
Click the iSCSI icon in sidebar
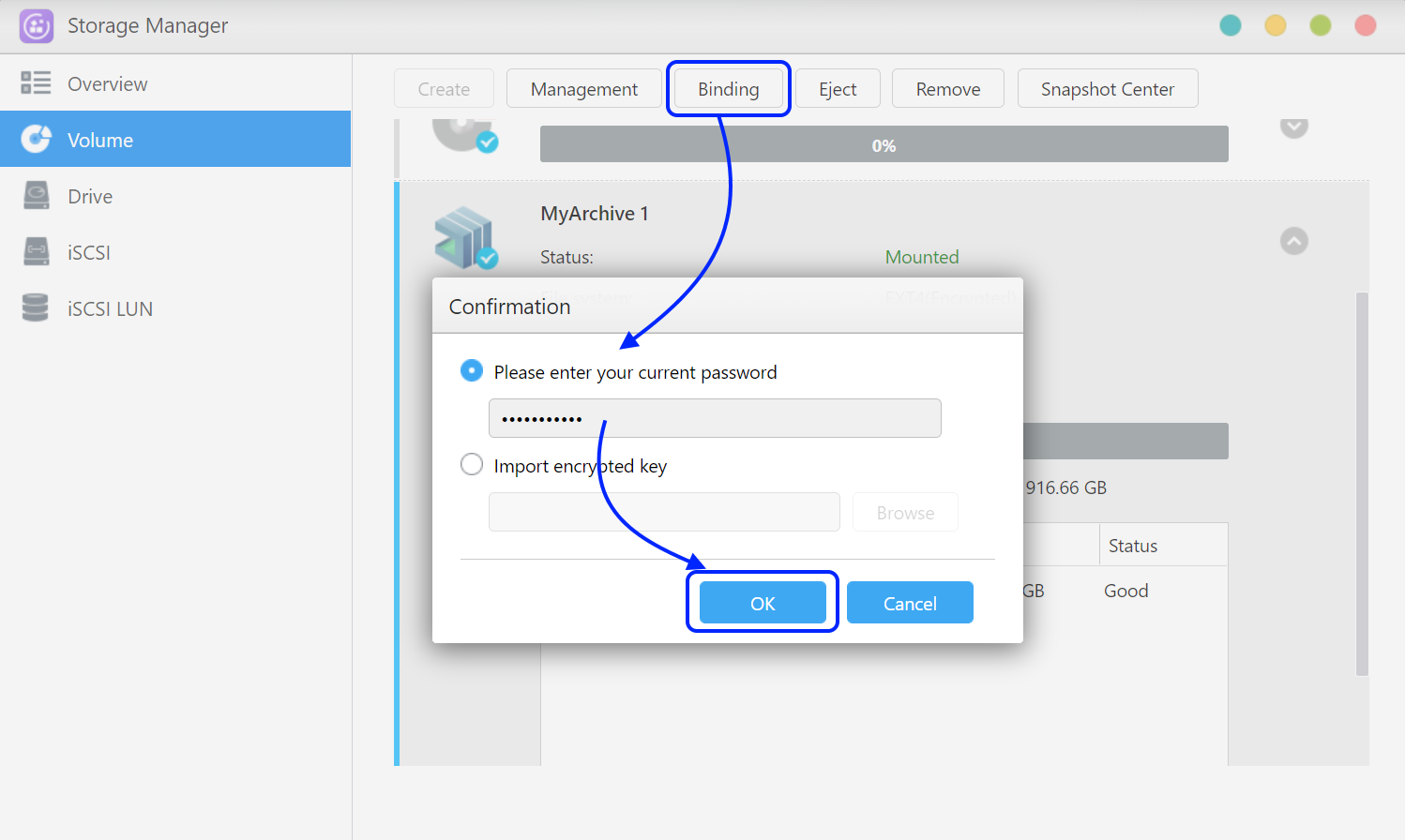[x=36, y=252]
